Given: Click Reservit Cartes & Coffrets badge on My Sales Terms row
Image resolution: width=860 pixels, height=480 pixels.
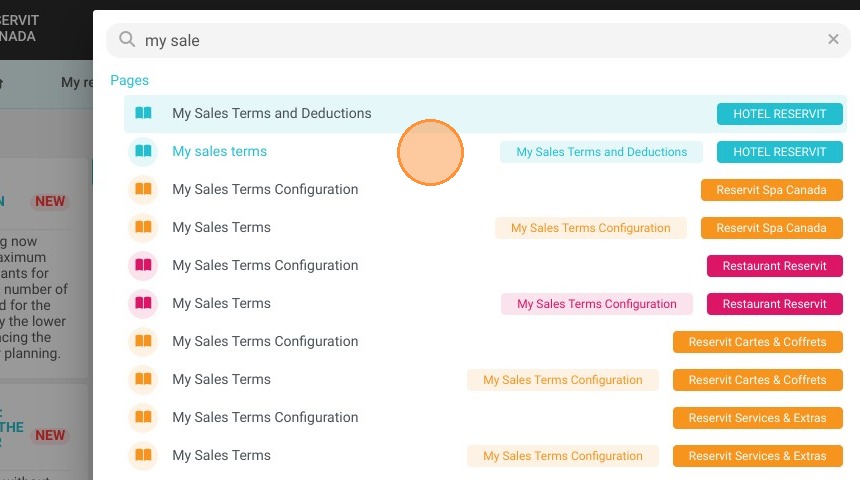Looking at the screenshot, I should 757,380.
